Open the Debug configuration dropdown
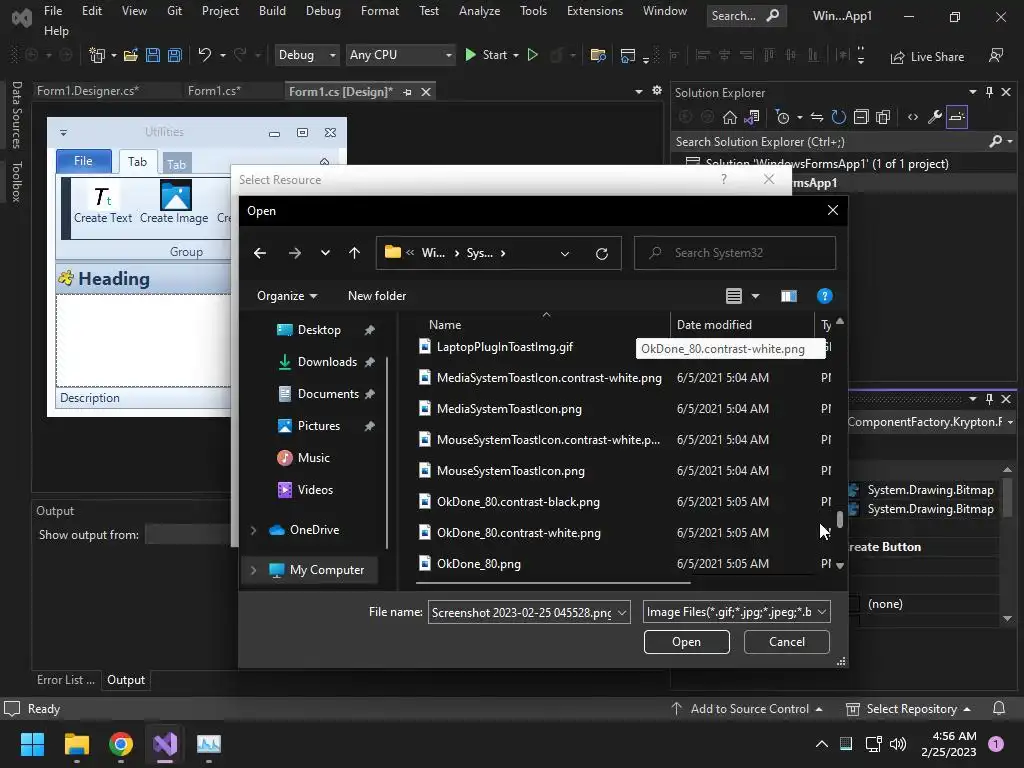This screenshot has height=768, width=1024. 307,55
